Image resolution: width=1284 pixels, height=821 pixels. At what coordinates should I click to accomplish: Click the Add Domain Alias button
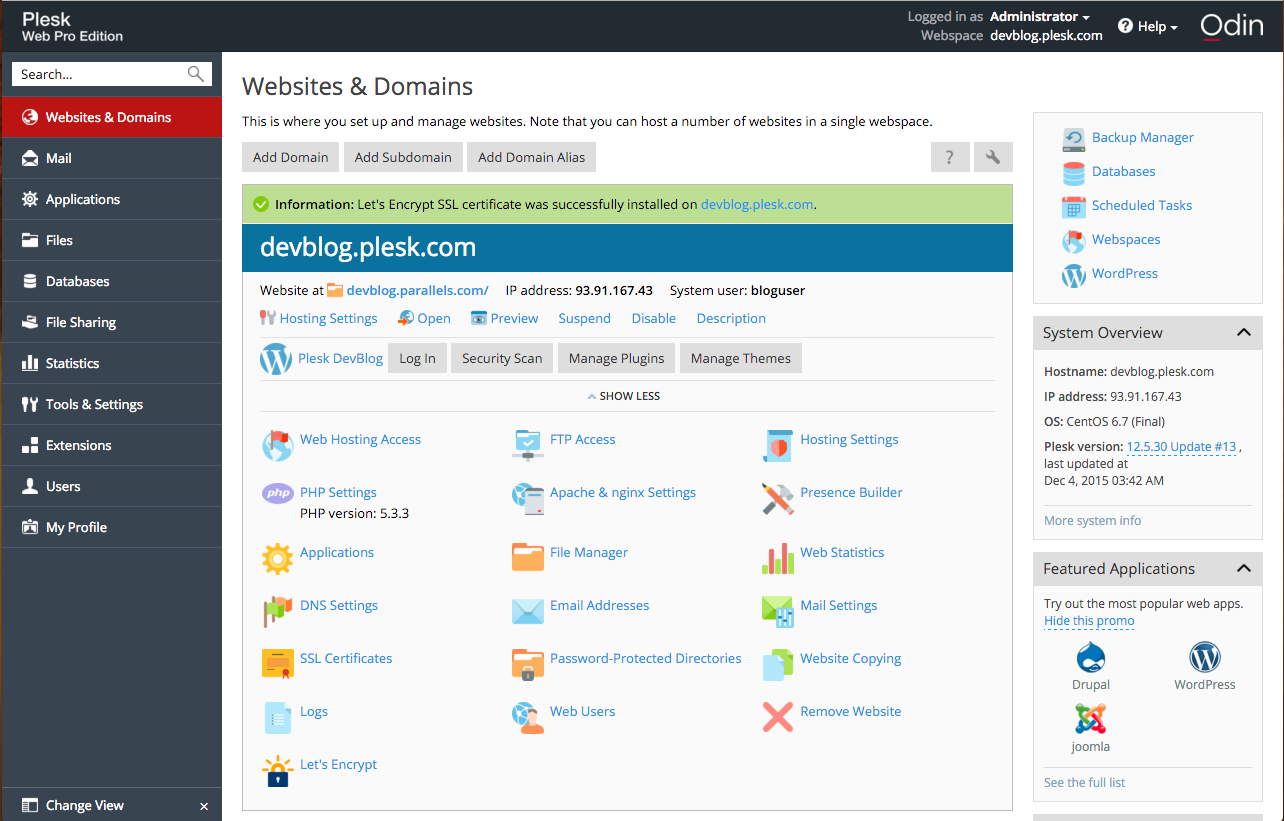tap(532, 157)
